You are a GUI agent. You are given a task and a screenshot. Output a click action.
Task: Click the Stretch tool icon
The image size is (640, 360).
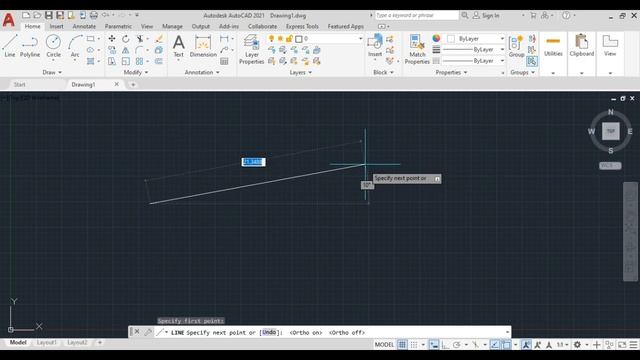112,61
